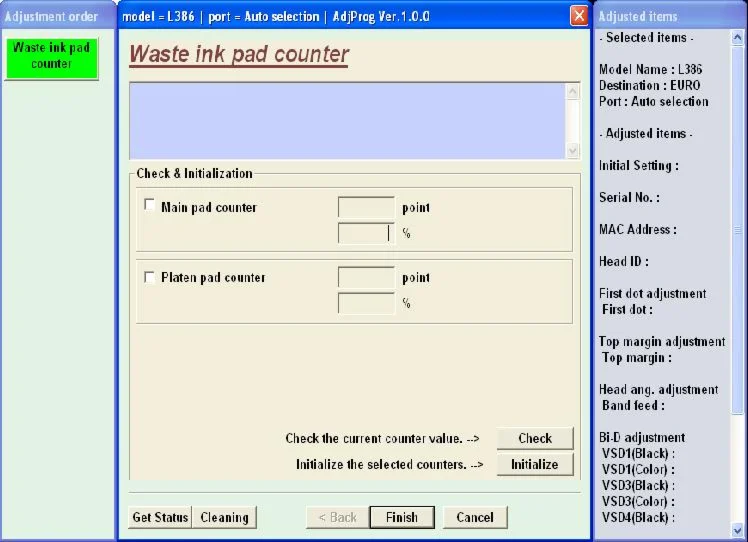
Task: Click the Main pad counter point field
Action: (x=366, y=208)
